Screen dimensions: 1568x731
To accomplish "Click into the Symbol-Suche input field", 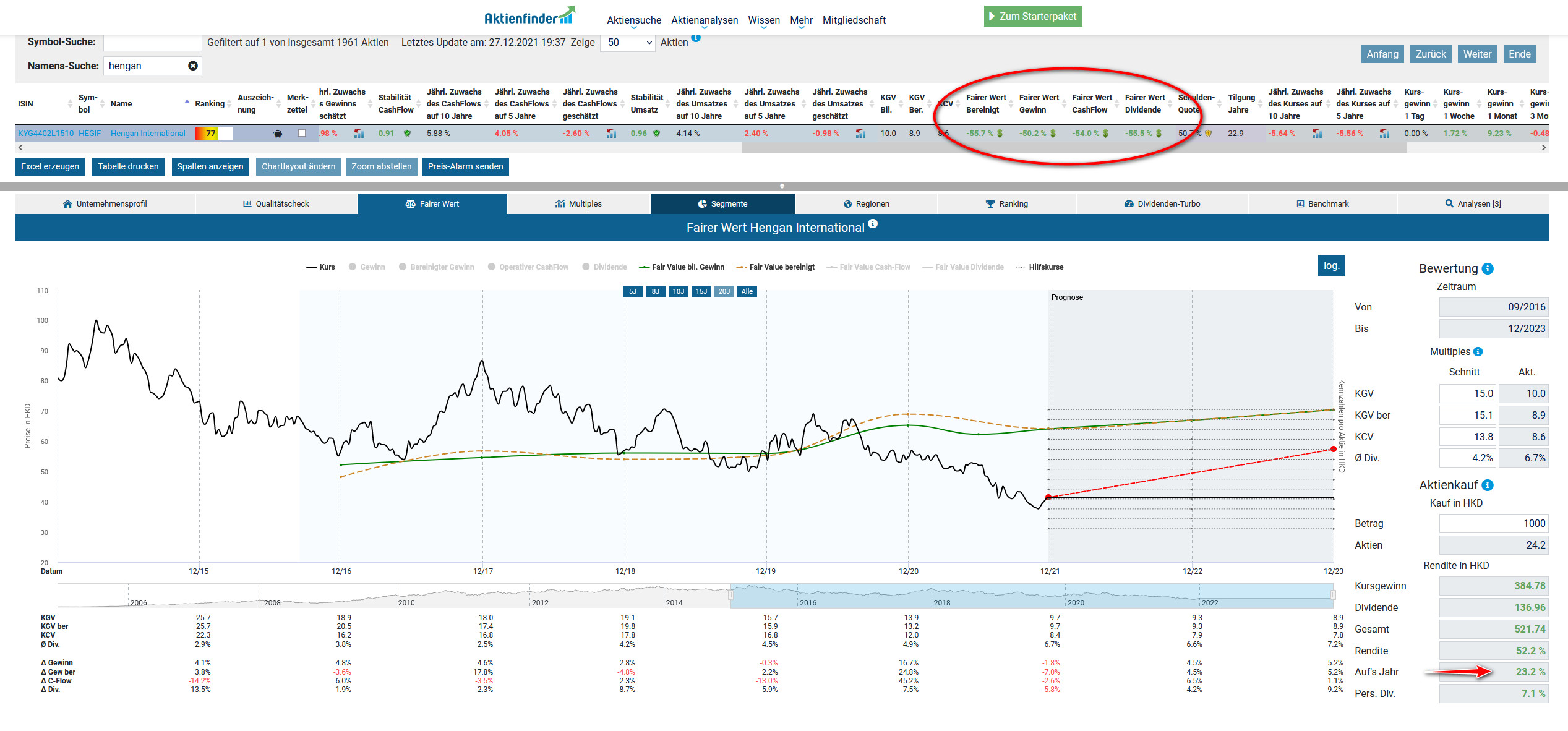I will 153,42.
